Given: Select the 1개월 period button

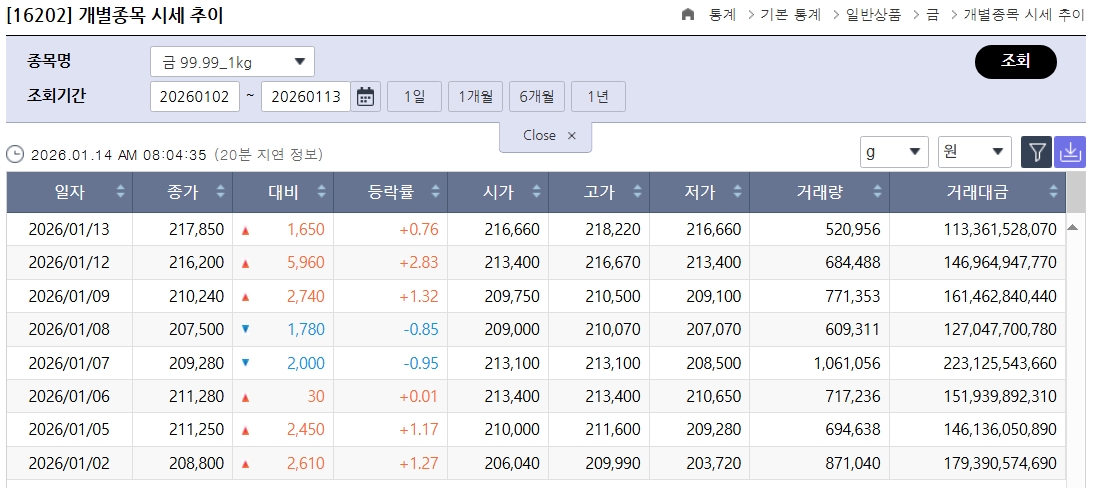Looking at the screenshot, I should [475, 97].
